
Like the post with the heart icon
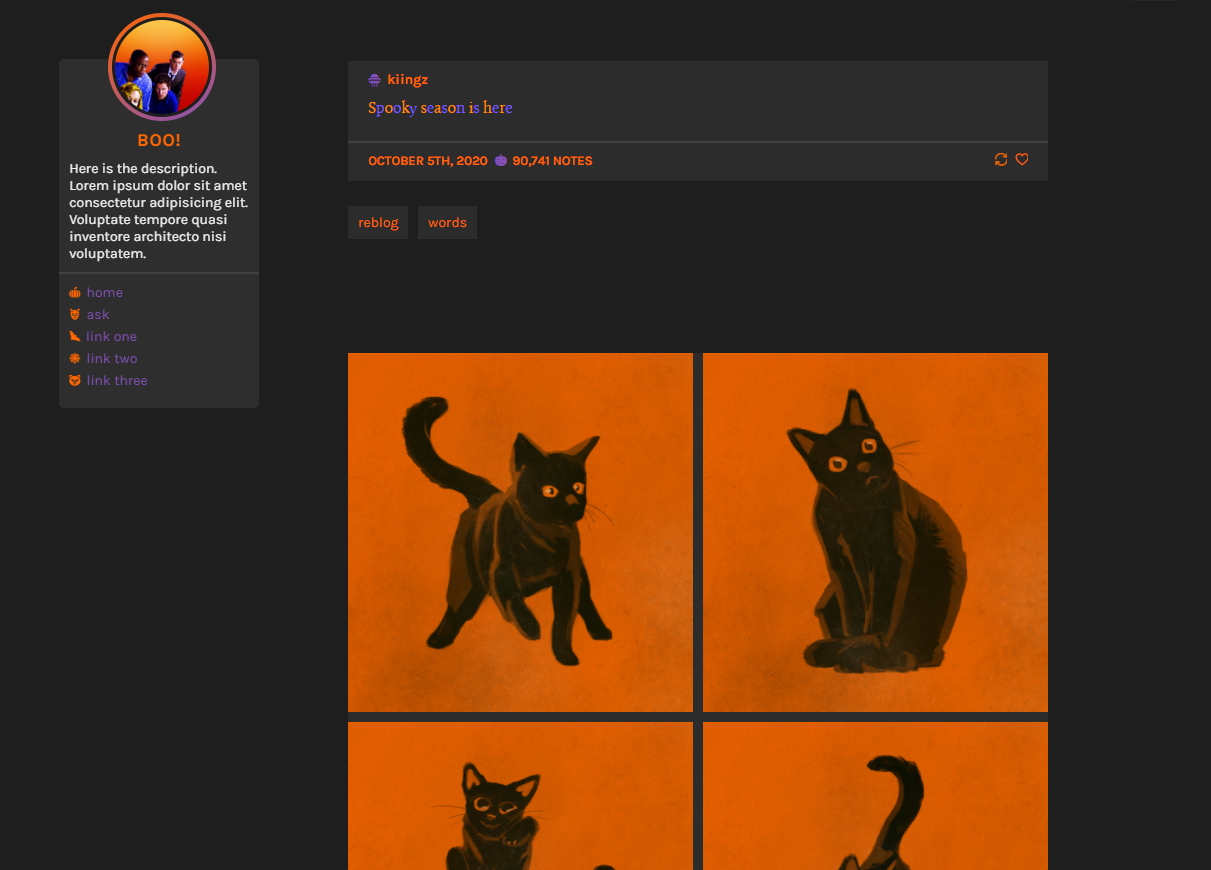(1022, 160)
